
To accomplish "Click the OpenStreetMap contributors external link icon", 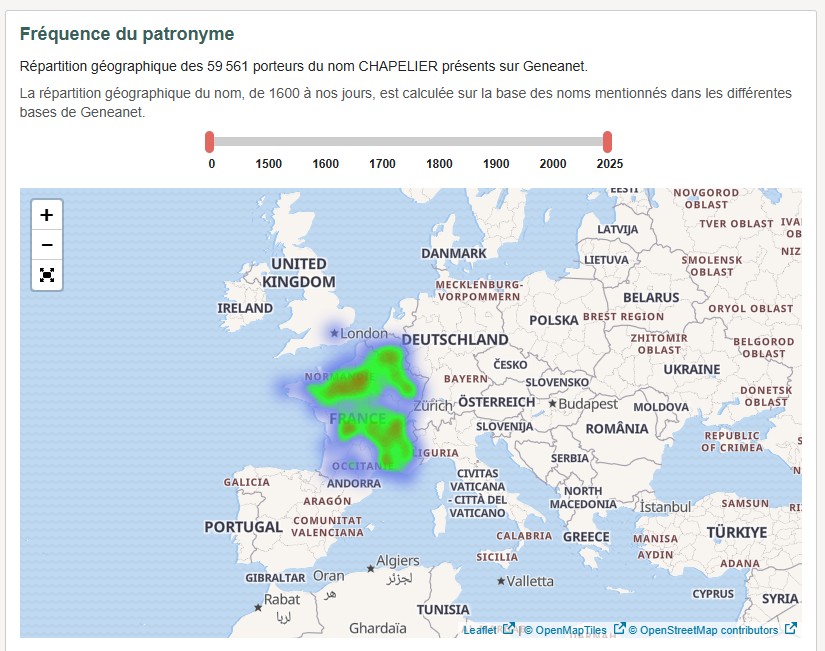I will coord(789,630).
